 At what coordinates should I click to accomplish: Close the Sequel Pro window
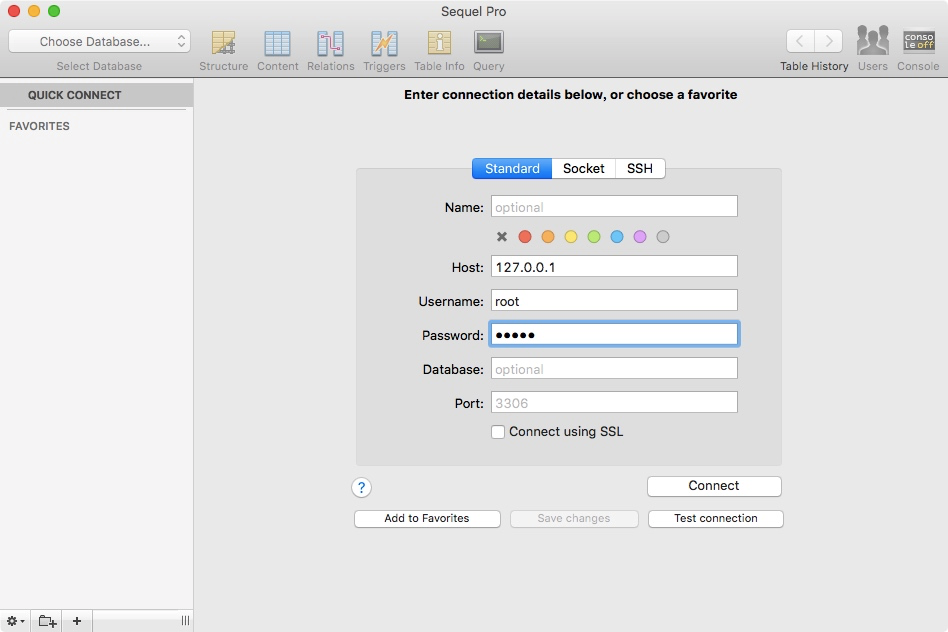click(x=14, y=11)
